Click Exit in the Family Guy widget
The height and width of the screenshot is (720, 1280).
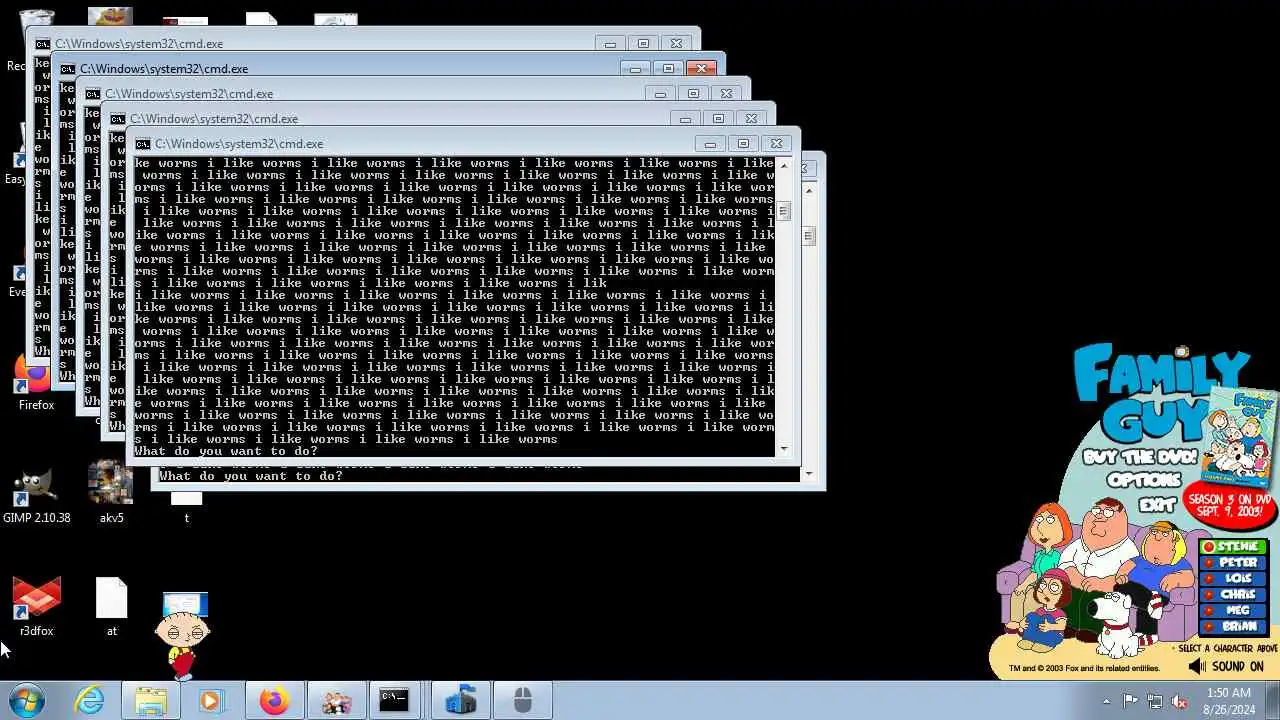[1156, 505]
